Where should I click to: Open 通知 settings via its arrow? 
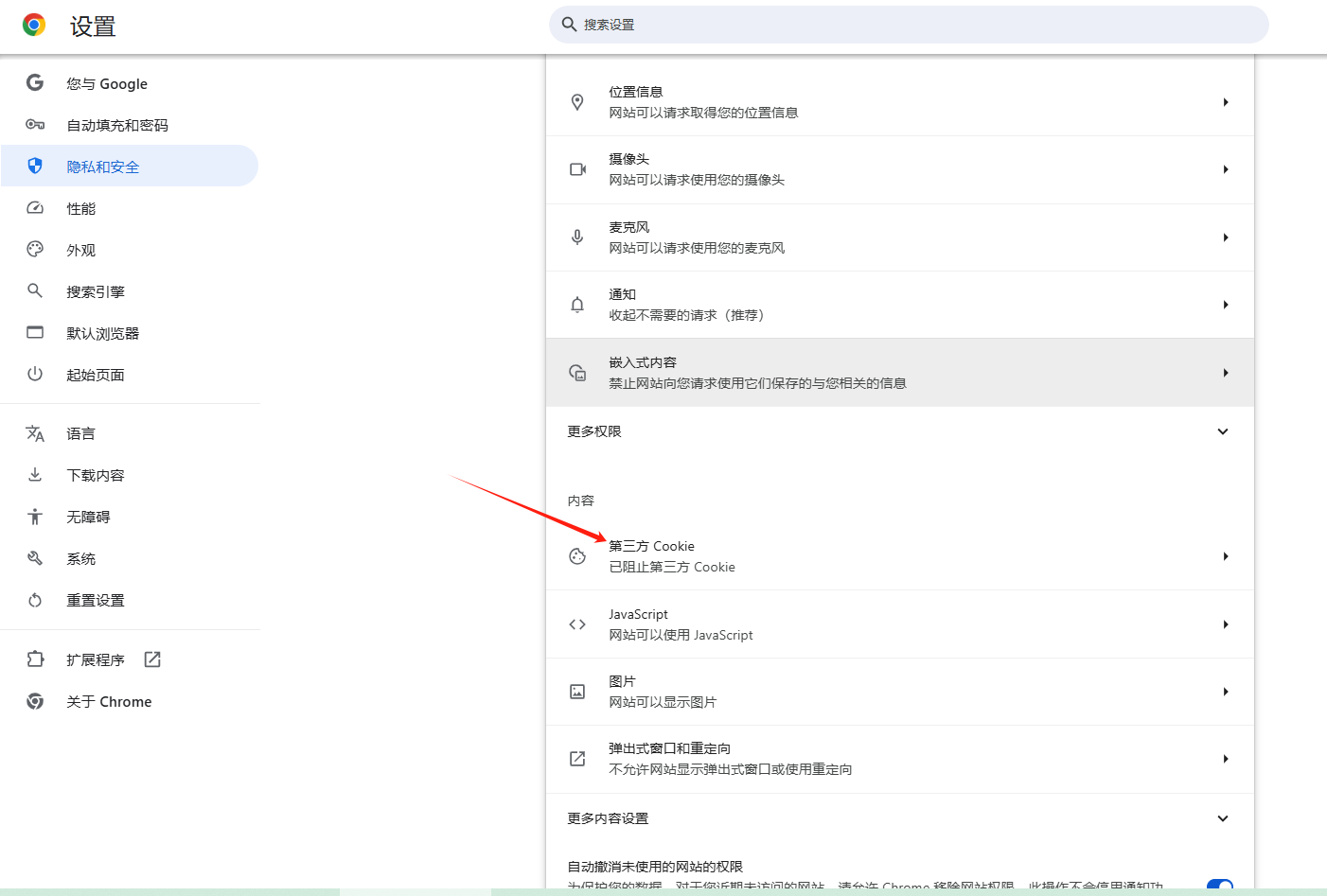pos(1226,305)
